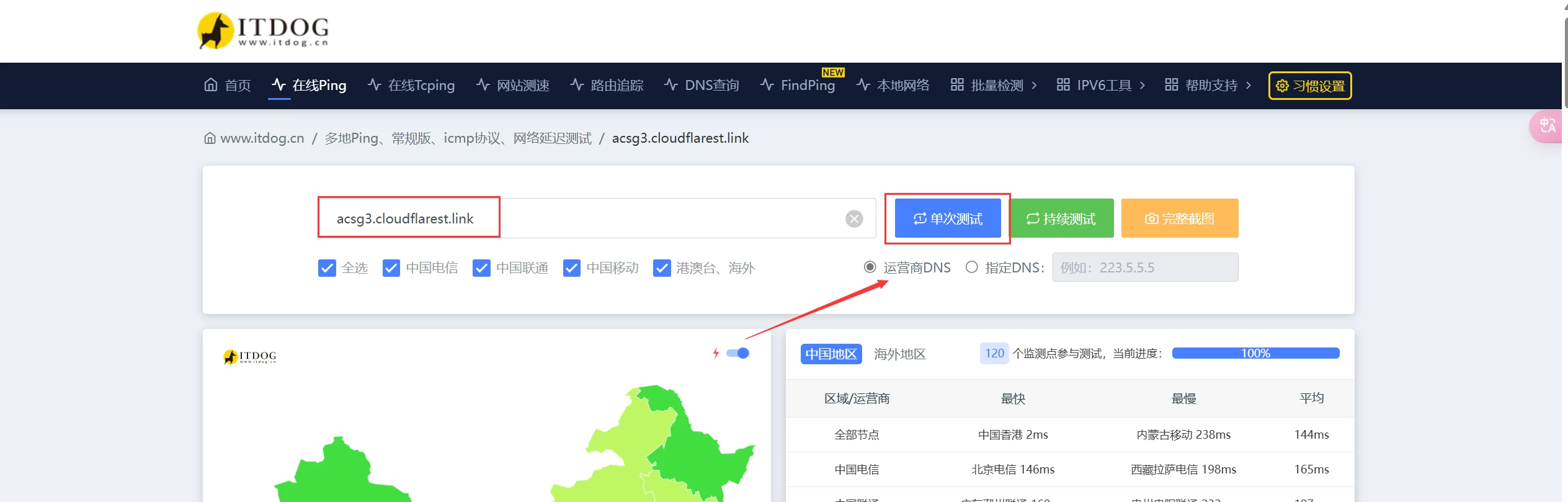Uncheck the 中国电信 checkbox
Image resolution: width=1568 pixels, height=502 pixels.
pos(391,268)
